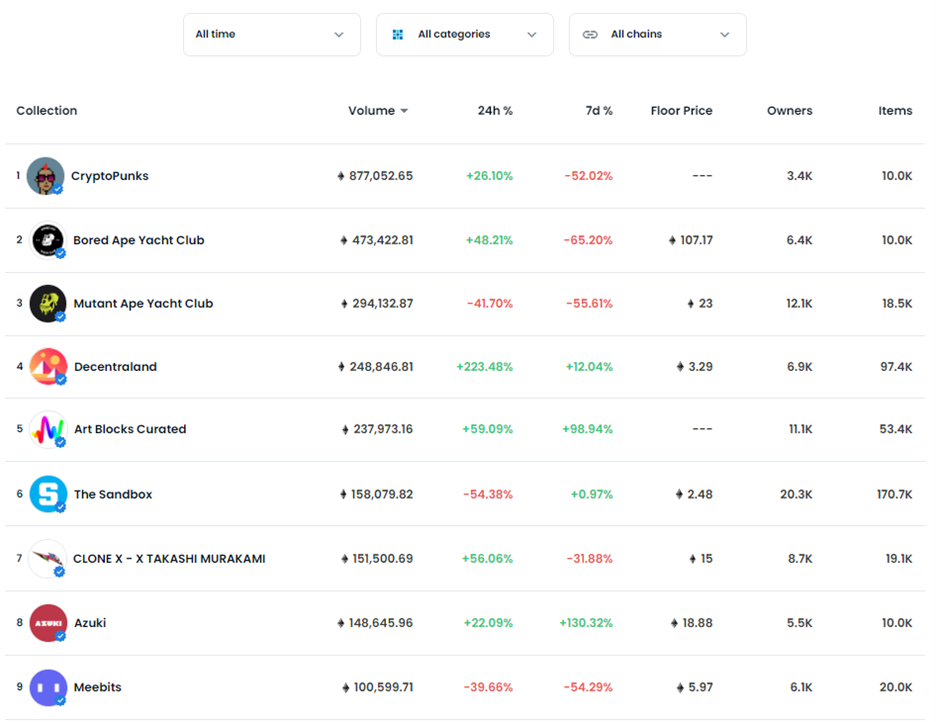
Task: Click The Sandbox blue logo icon
Action: click(x=48, y=494)
